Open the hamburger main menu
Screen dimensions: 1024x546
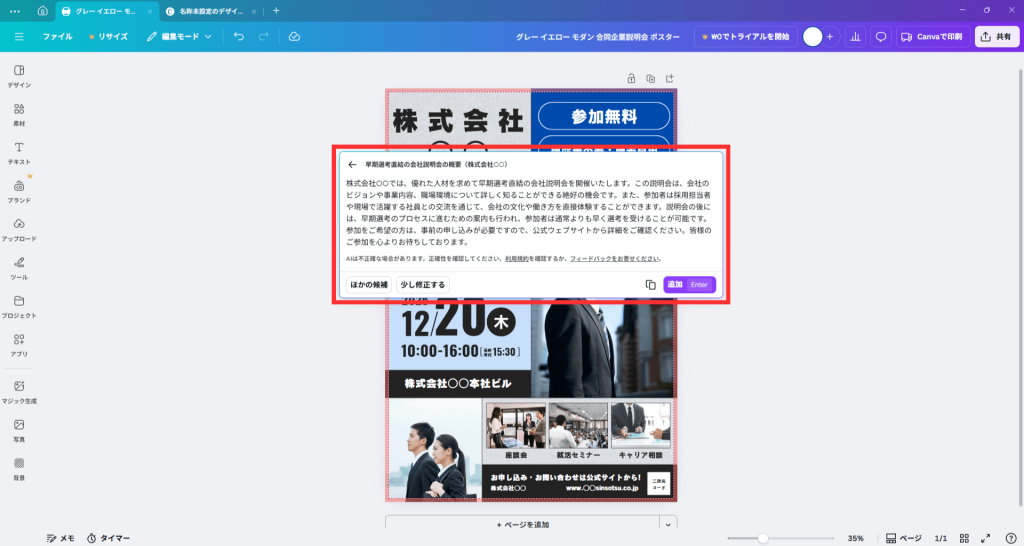point(19,37)
